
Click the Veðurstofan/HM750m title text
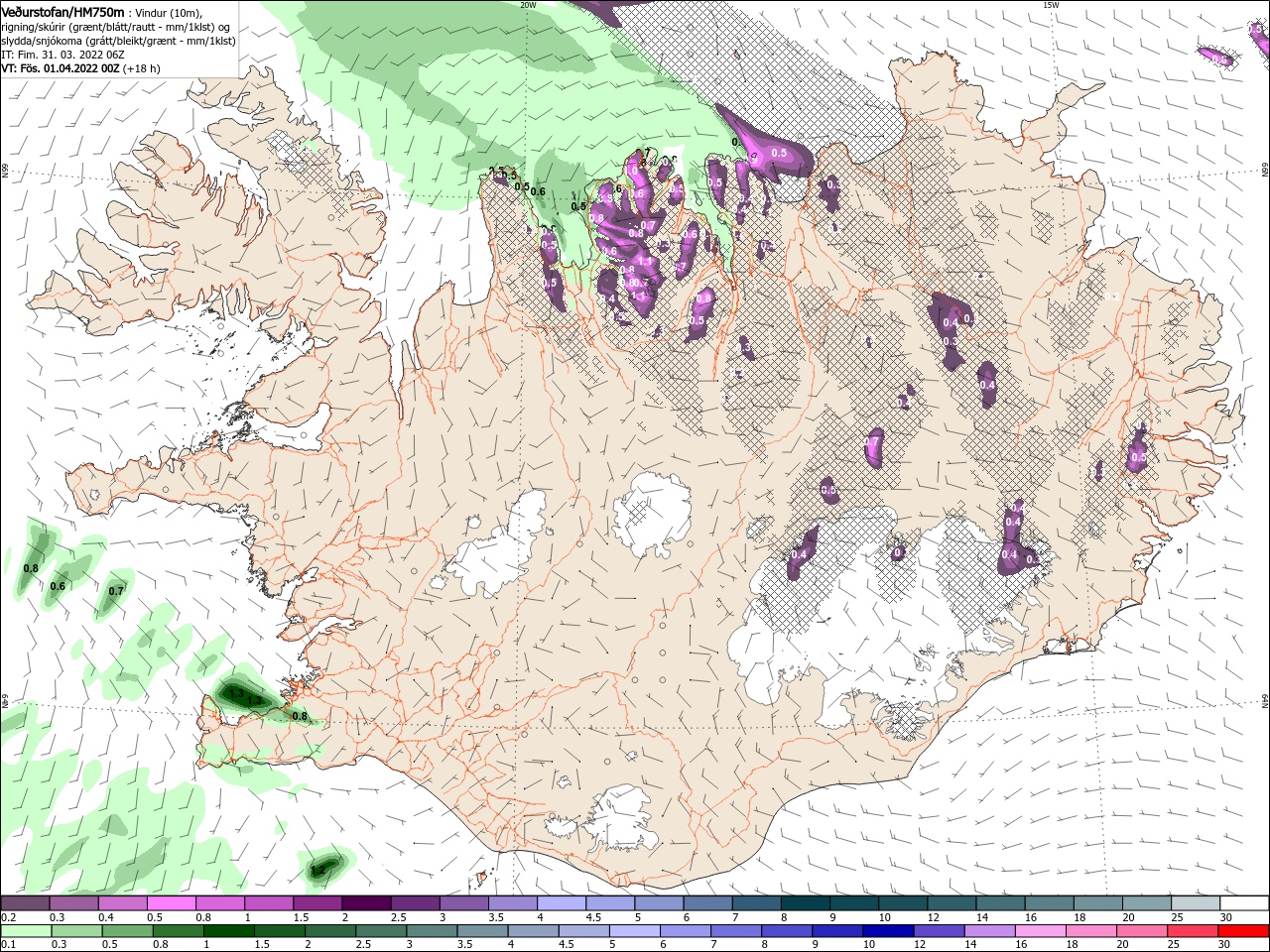(63, 12)
